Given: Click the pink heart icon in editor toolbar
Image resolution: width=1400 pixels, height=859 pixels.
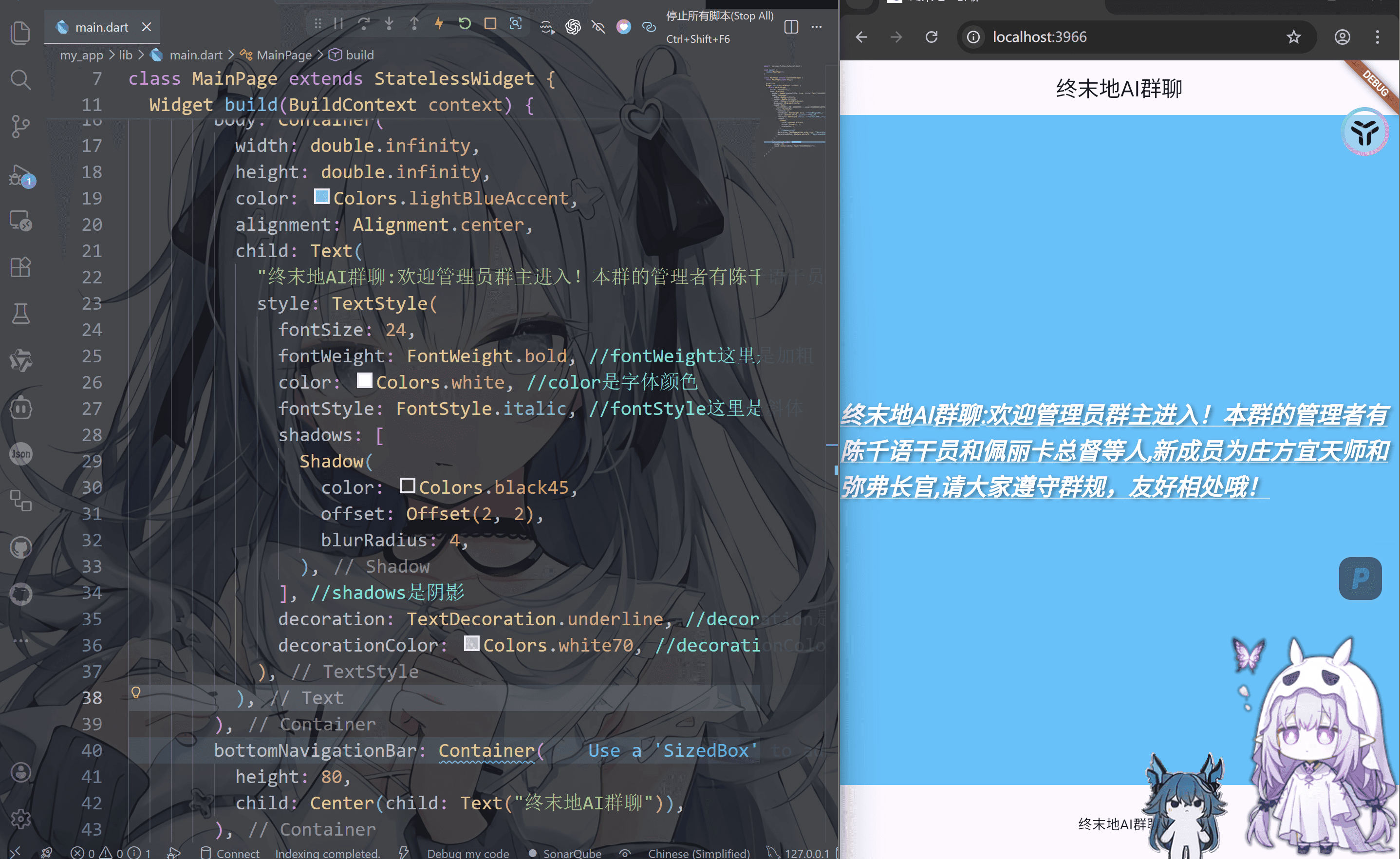Looking at the screenshot, I should (x=624, y=27).
